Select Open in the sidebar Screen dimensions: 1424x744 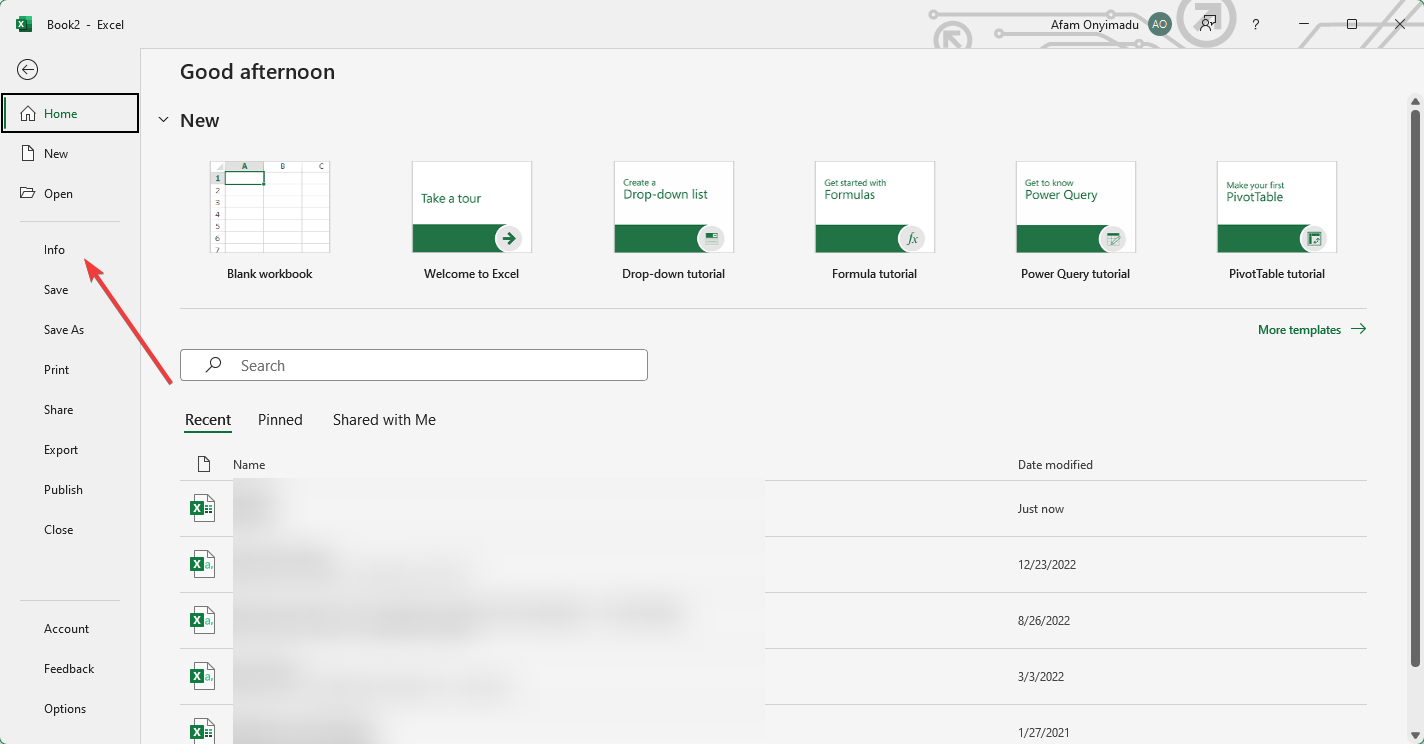(70, 193)
